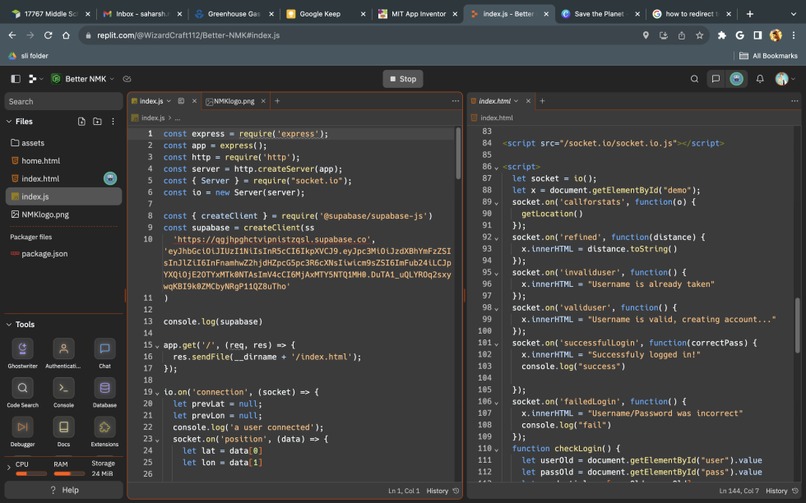This screenshot has height=503, width=806.
Task: Expand the CPU and RAM resources panel
Action: (9, 467)
